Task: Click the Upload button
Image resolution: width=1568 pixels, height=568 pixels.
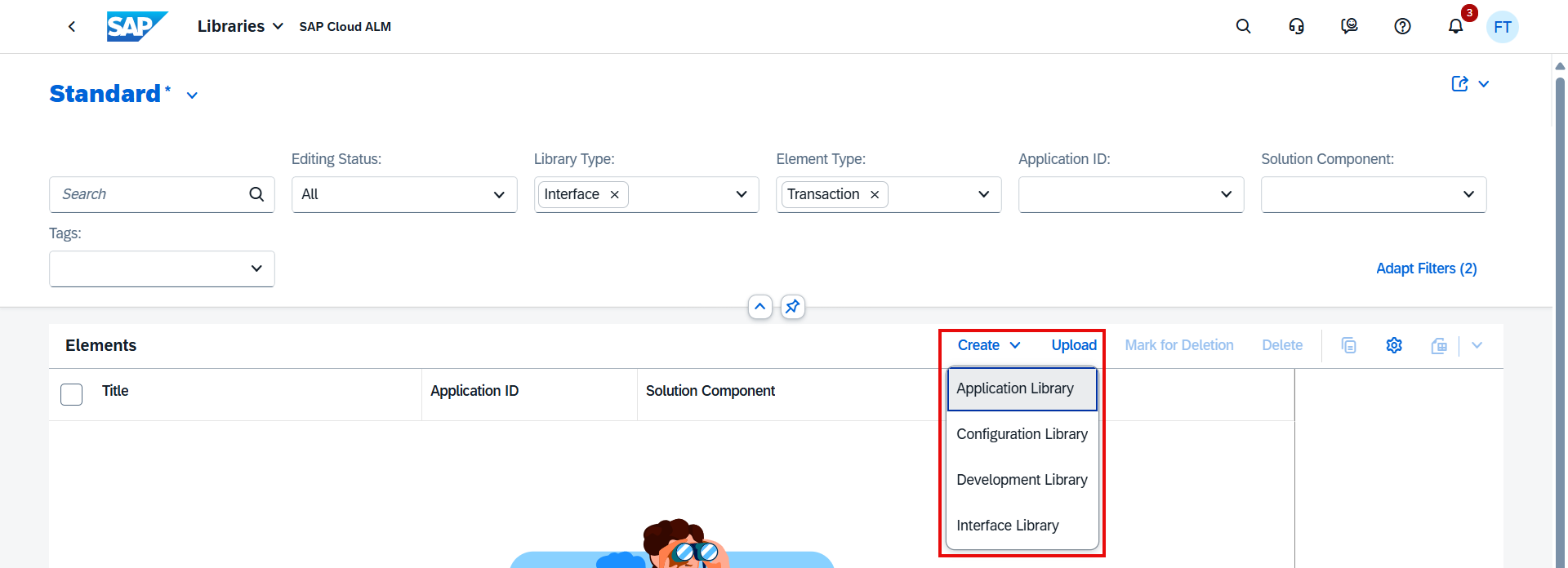Action: tap(1074, 345)
